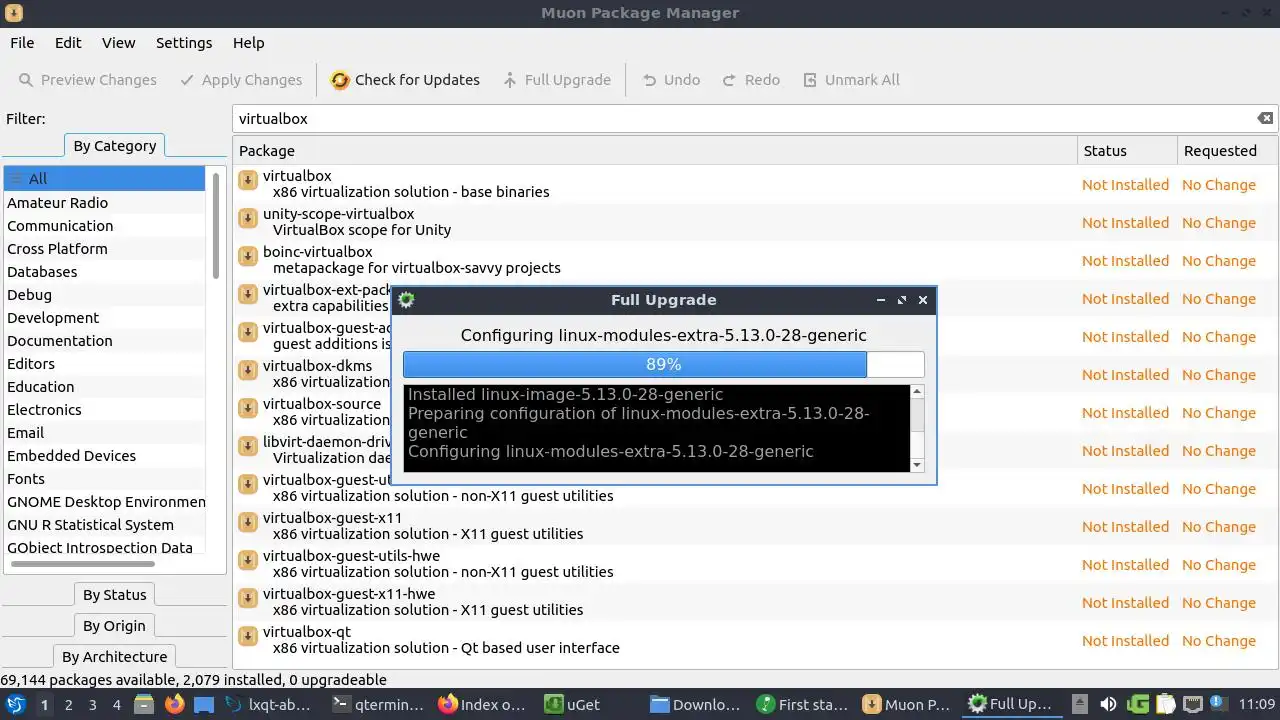
Task: Open the File menu
Action: tap(22, 43)
